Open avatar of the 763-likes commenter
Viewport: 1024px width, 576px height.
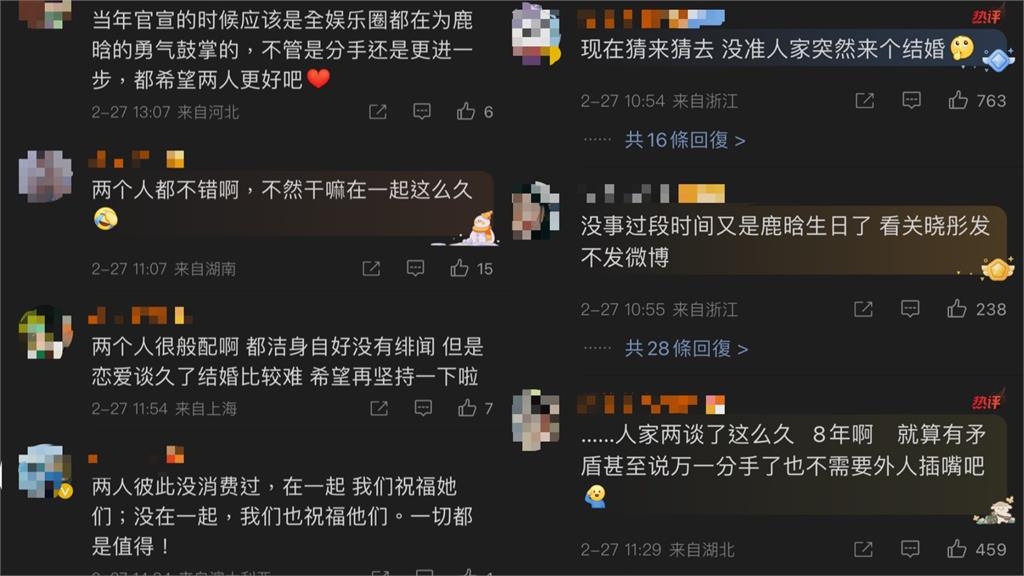pyautogui.click(x=536, y=34)
